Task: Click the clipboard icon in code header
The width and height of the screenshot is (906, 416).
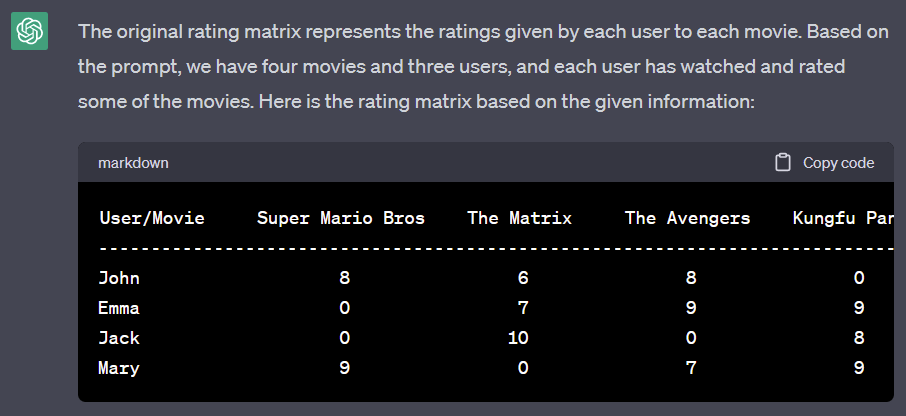Action: click(x=783, y=163)
